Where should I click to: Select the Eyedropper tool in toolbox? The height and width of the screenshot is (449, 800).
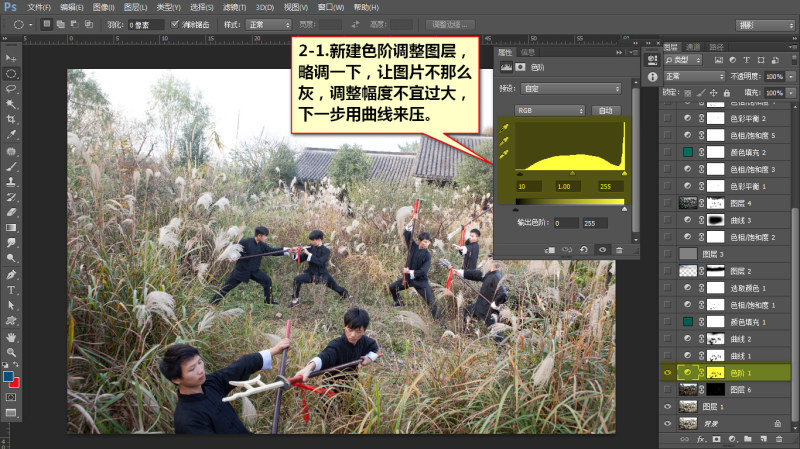[11, 135]
